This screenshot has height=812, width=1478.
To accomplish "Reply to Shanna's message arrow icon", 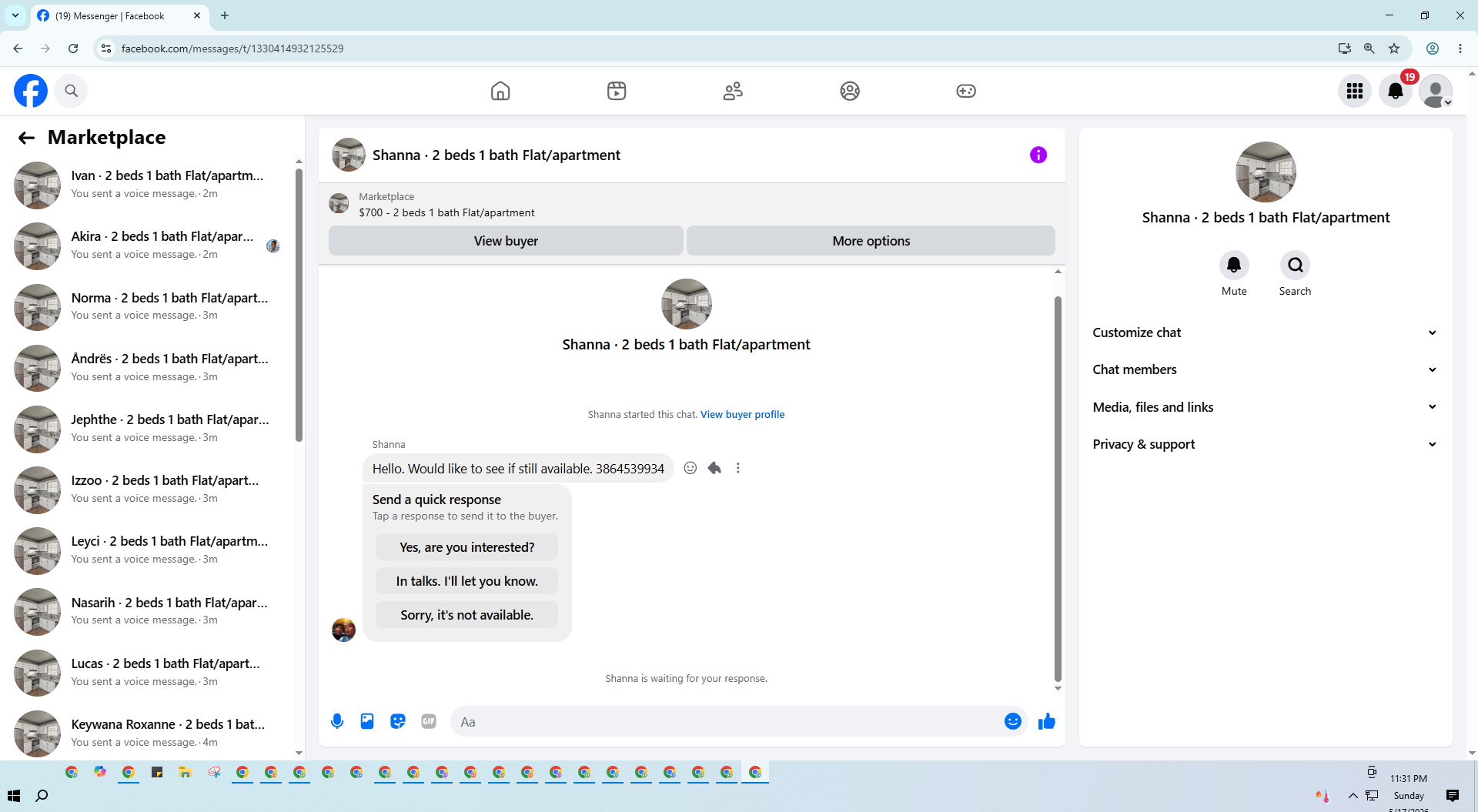I will coord(714,468).
